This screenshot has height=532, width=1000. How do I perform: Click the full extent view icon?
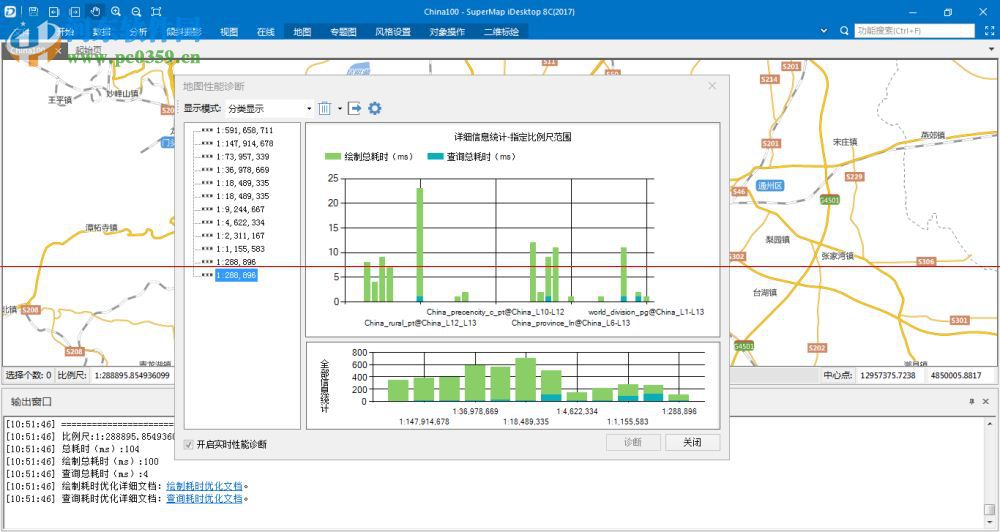pyautogui.click(x=156, y=11)
